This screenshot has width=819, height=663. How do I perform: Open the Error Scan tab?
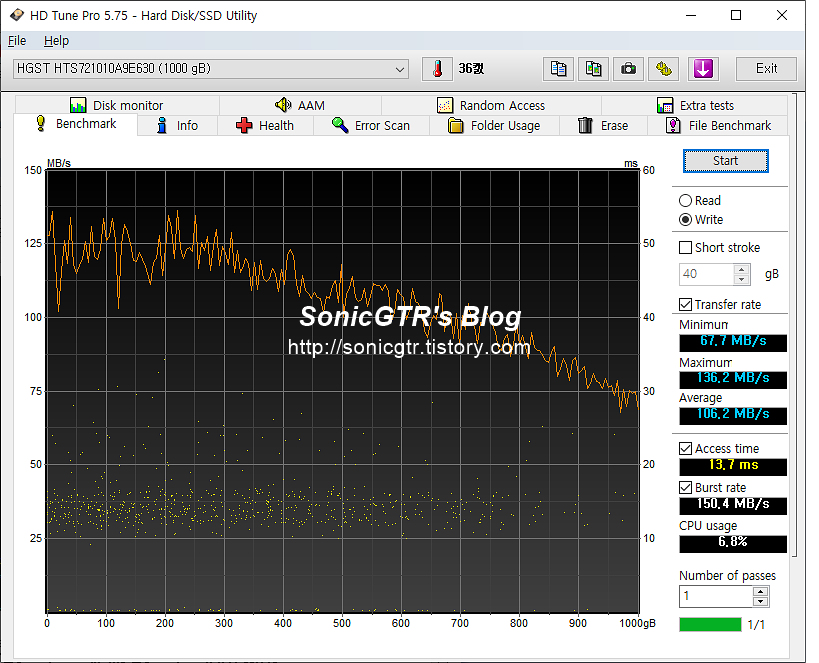pyautogui.click(x=371, y=126)
